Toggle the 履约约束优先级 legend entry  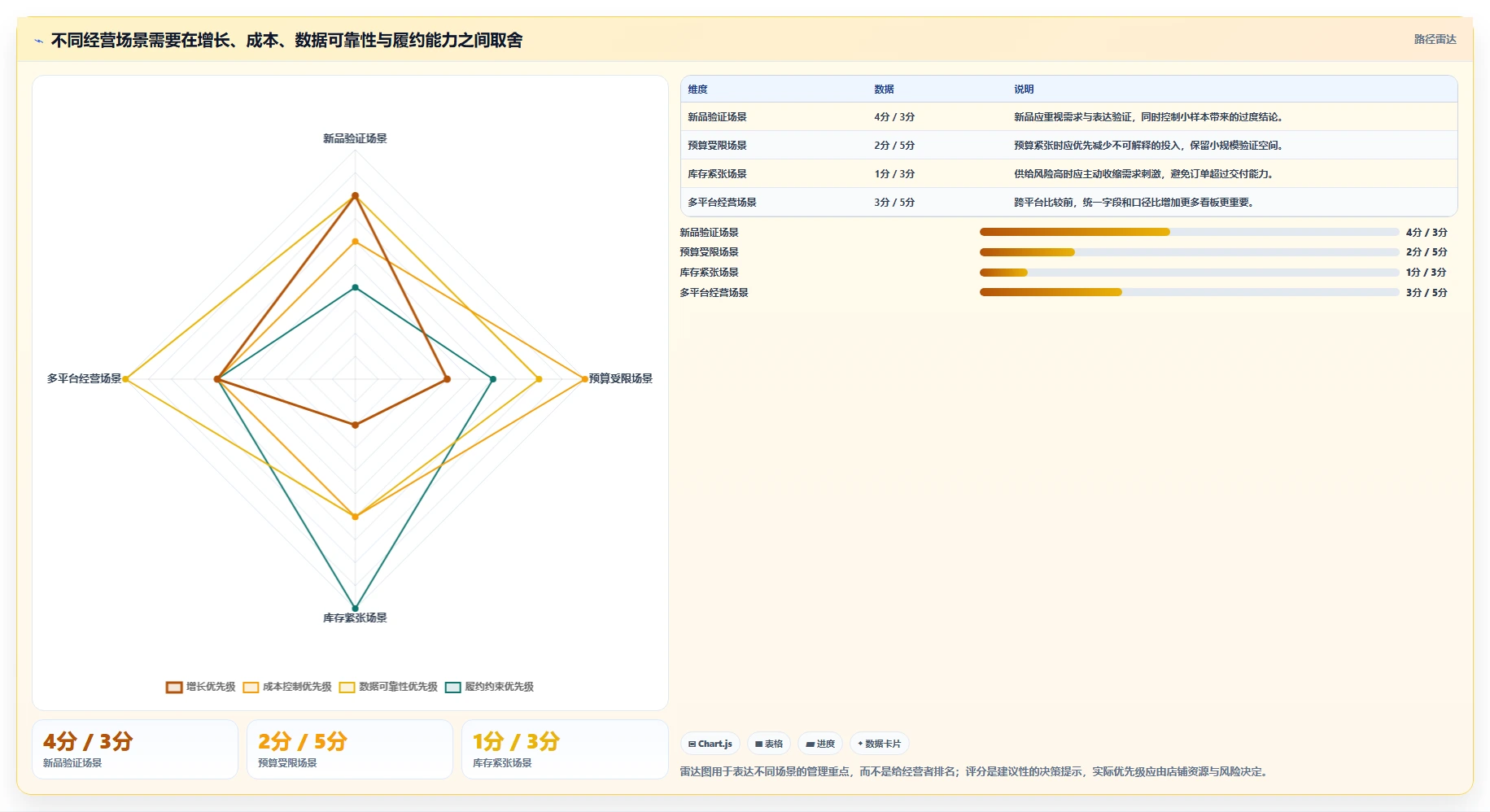(489, 687)
